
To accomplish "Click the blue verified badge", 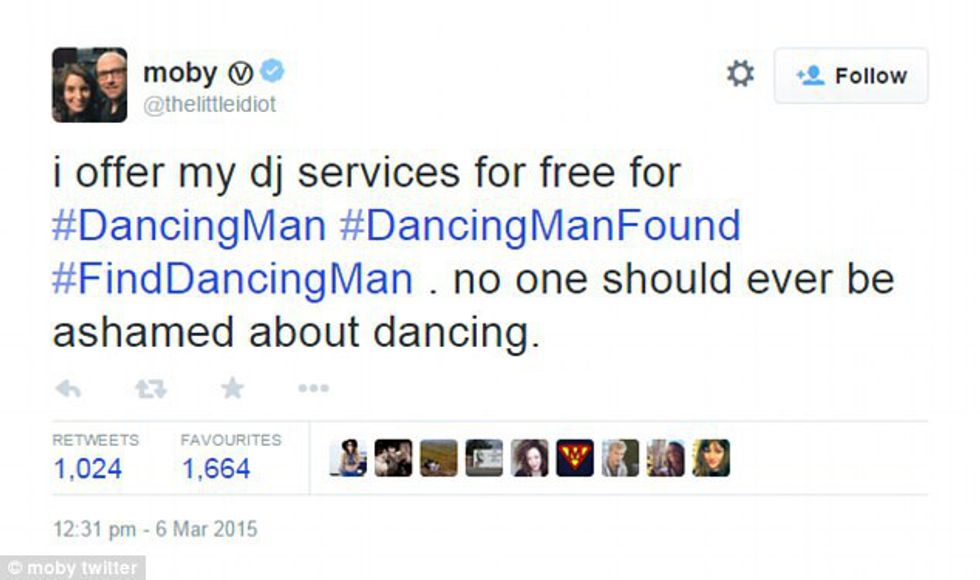I will pos(272,71).
